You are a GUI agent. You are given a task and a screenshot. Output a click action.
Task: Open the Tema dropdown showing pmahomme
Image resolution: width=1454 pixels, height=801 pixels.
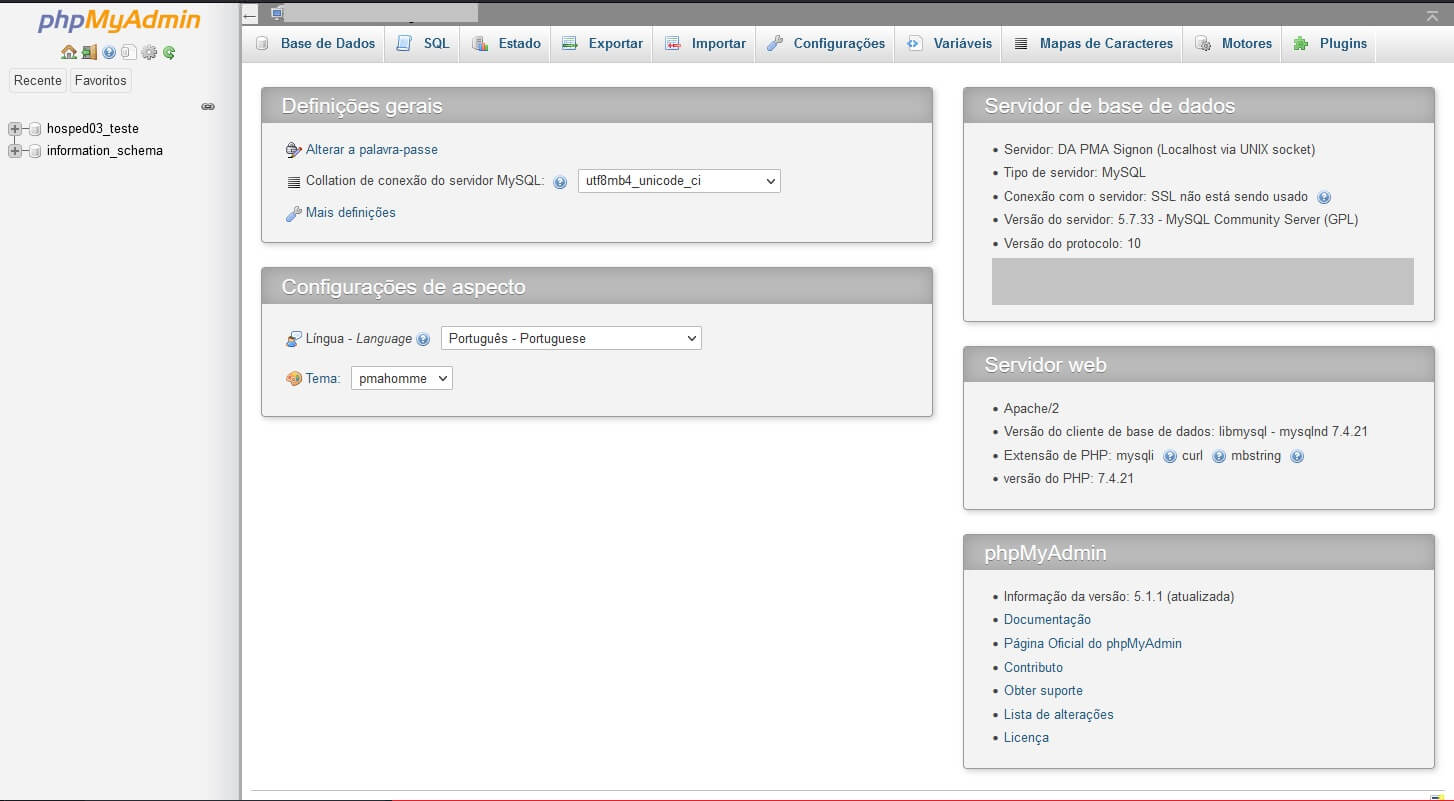pos(401,378)
